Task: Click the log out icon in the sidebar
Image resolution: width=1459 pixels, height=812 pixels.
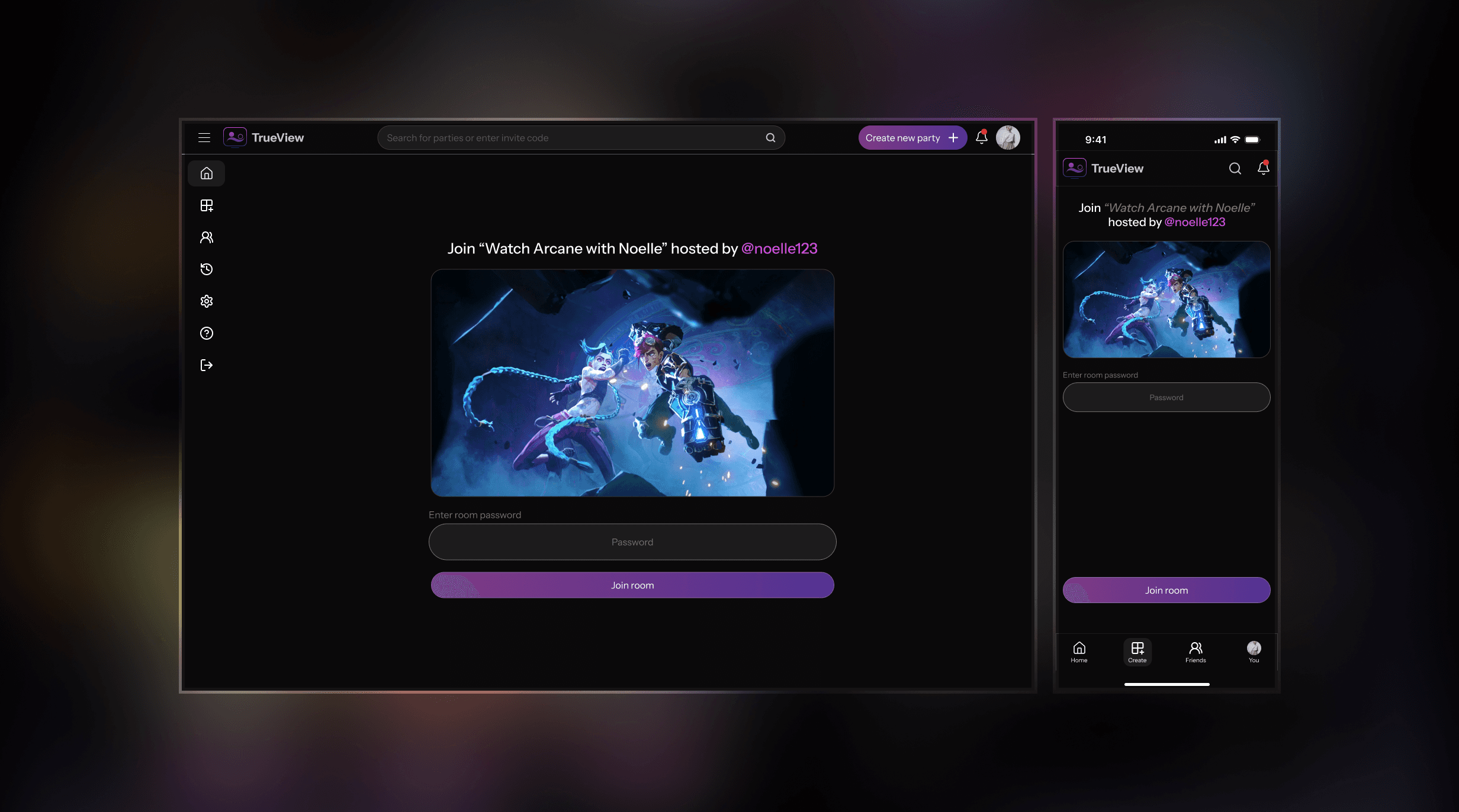Action: pos(207,365)
